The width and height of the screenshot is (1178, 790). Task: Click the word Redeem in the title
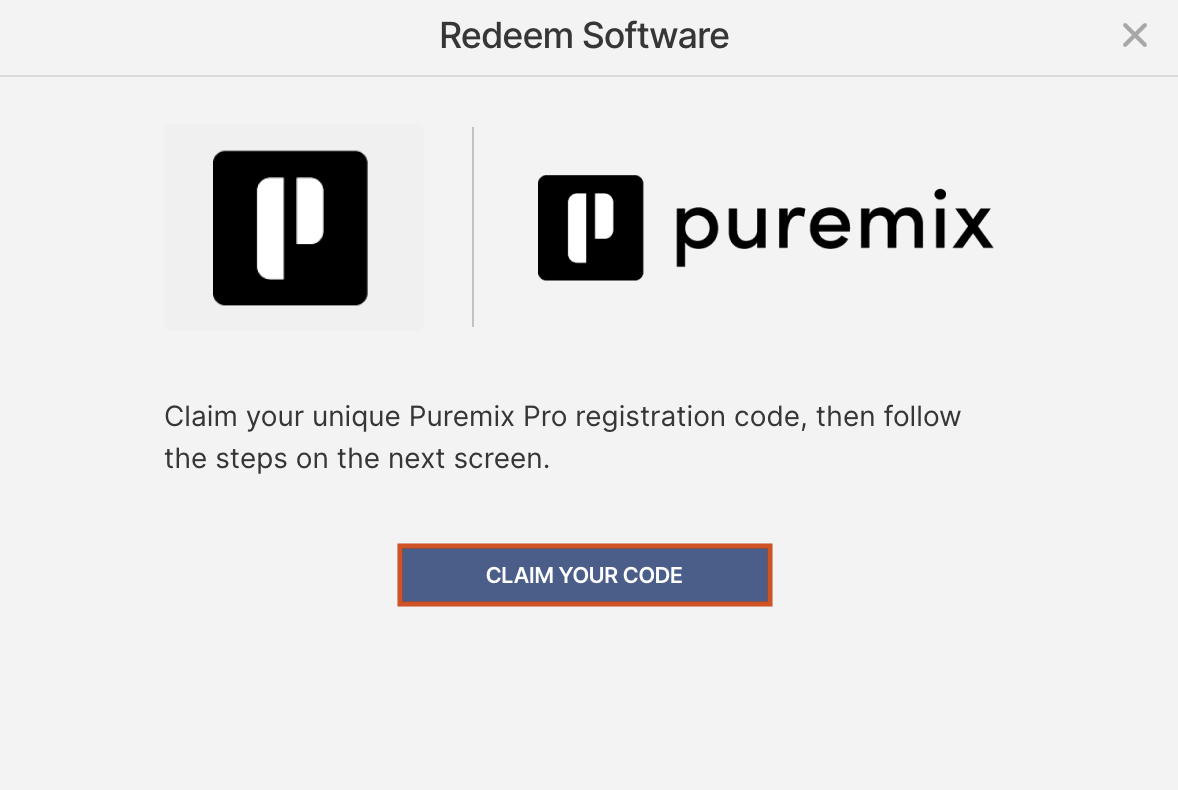point(506,36)
